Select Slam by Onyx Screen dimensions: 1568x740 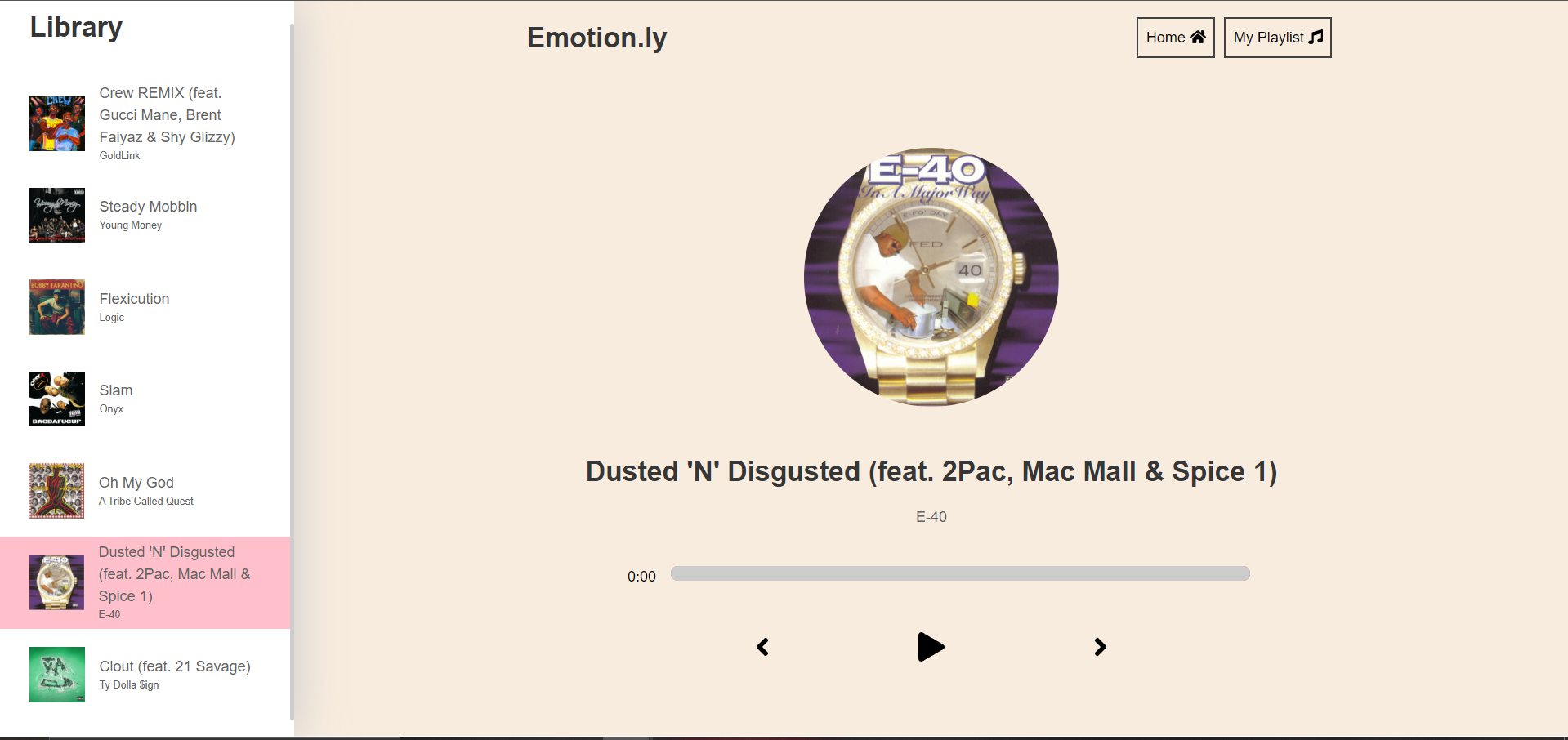[145, 399]
